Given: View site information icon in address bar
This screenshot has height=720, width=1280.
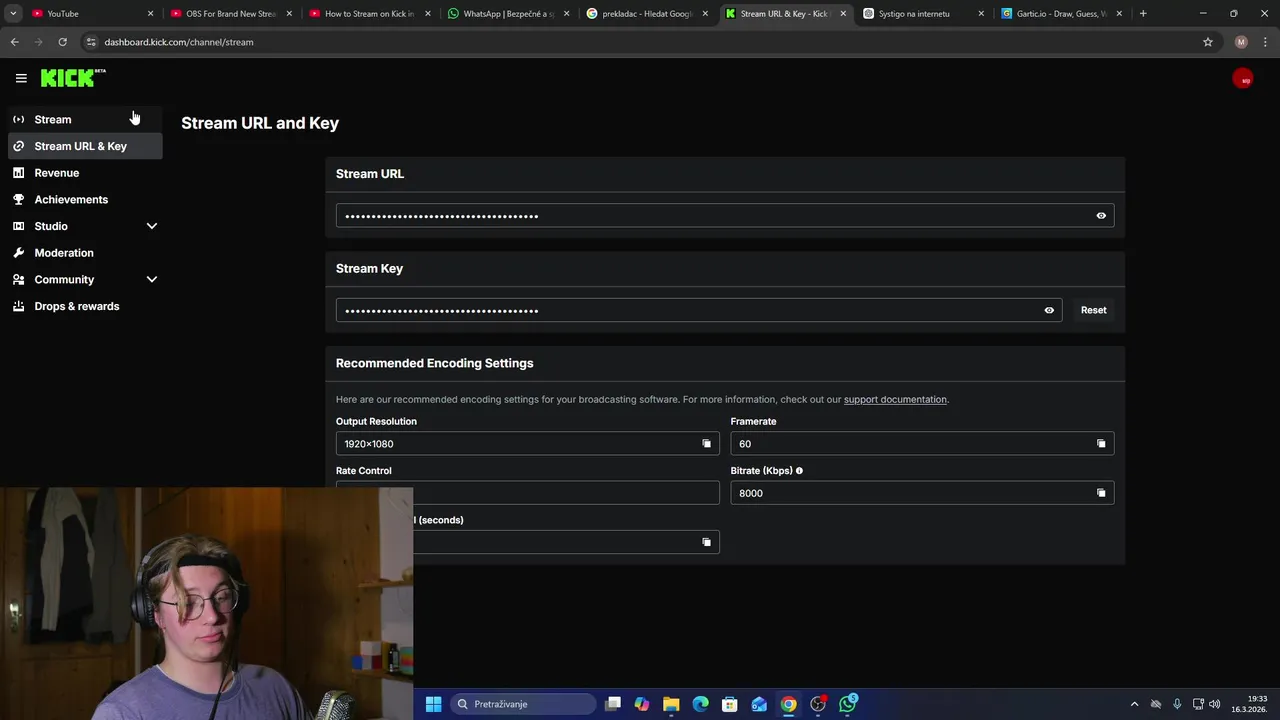Looking at the screenshot, I should tap(91, 42).
